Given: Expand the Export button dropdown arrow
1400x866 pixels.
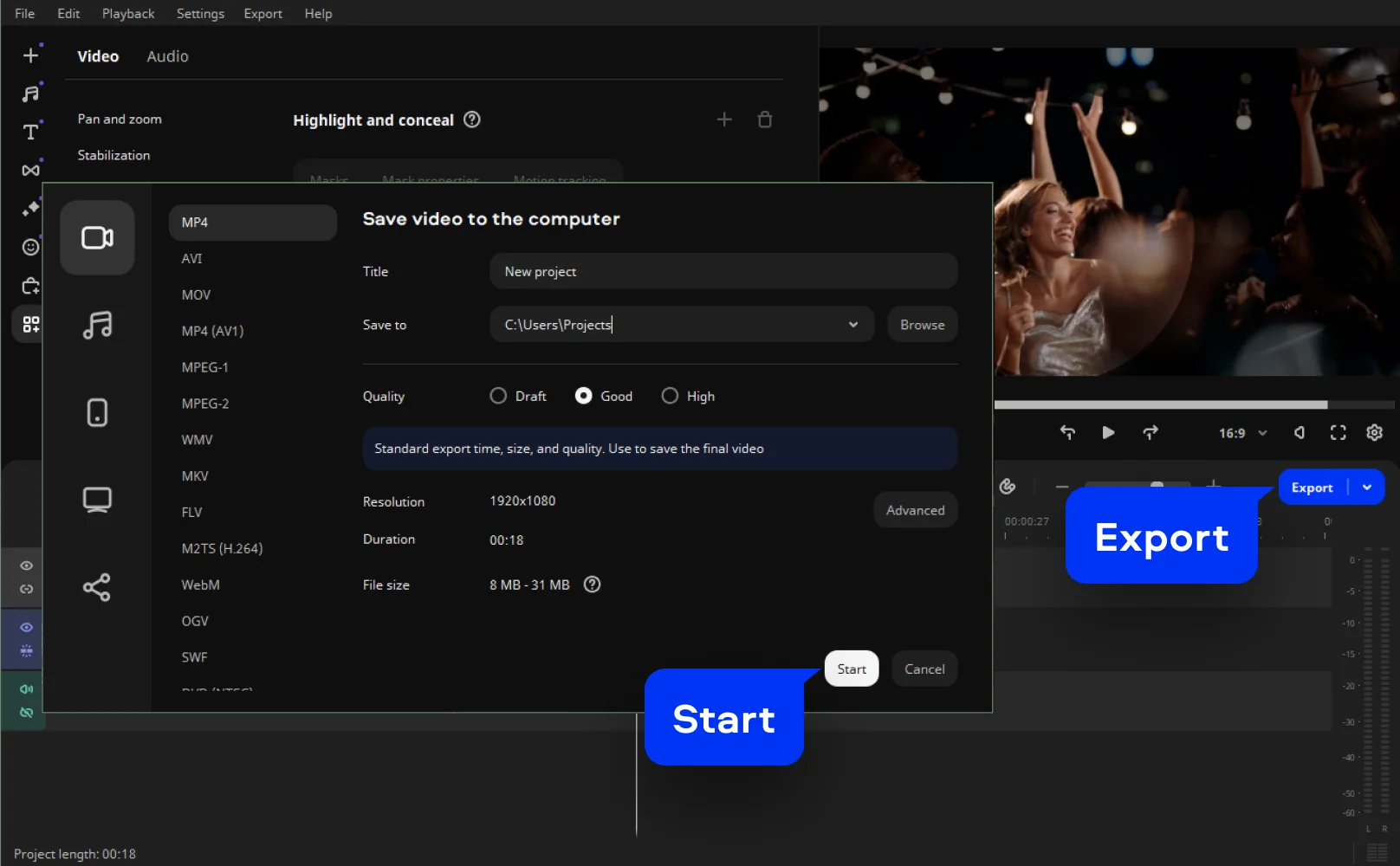Looking at the screenshot, I should (x=1367, y=488).
